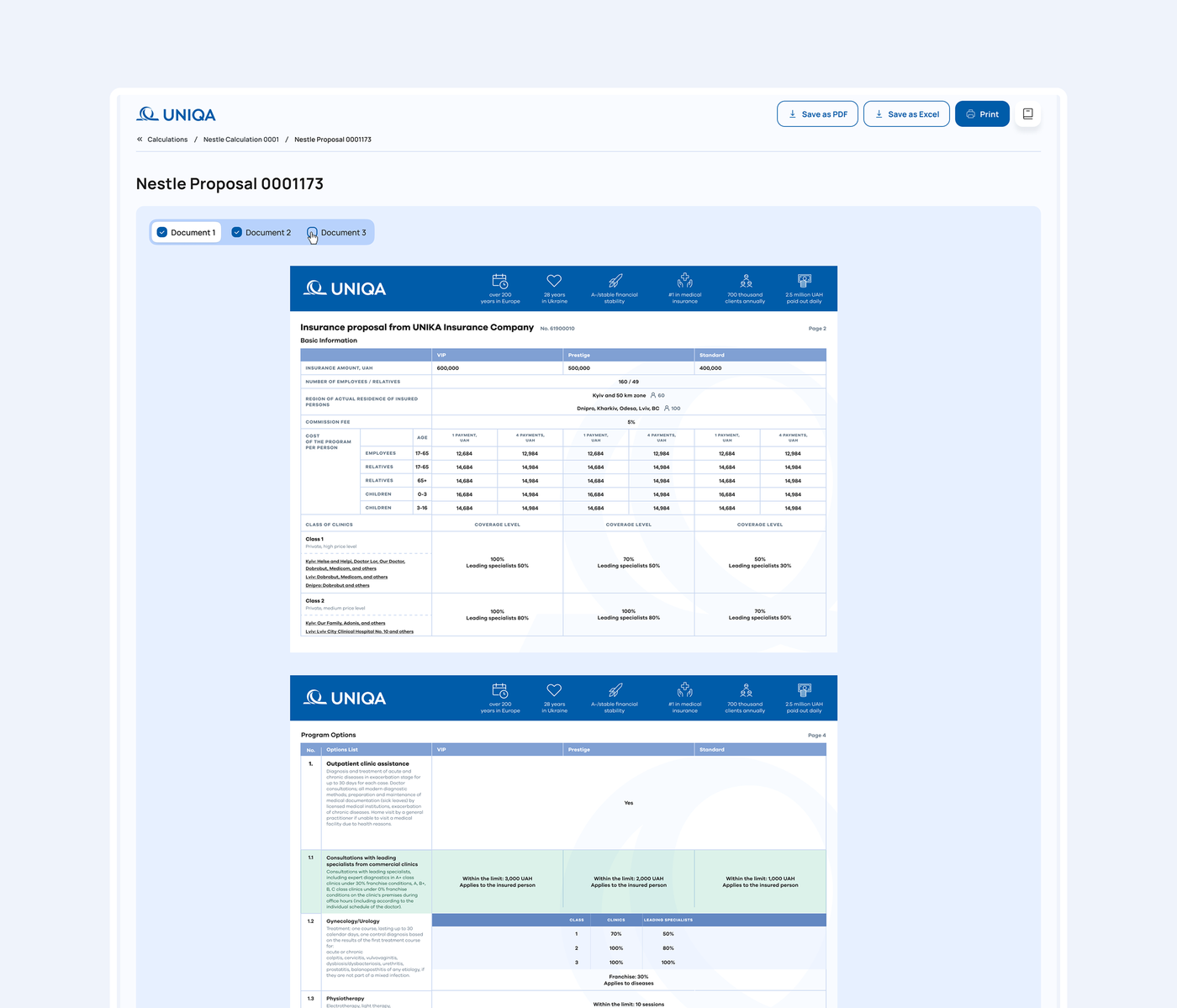The image size is (1177, 1008).
Task: Click the double-chevron back icon before Calculations
Action: tap(140, 140)
